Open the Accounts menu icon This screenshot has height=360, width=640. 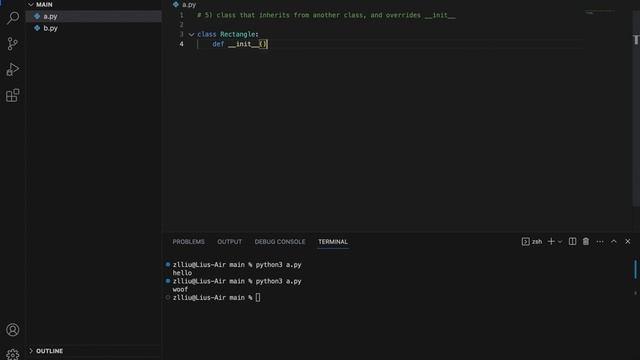click(13, 330)
